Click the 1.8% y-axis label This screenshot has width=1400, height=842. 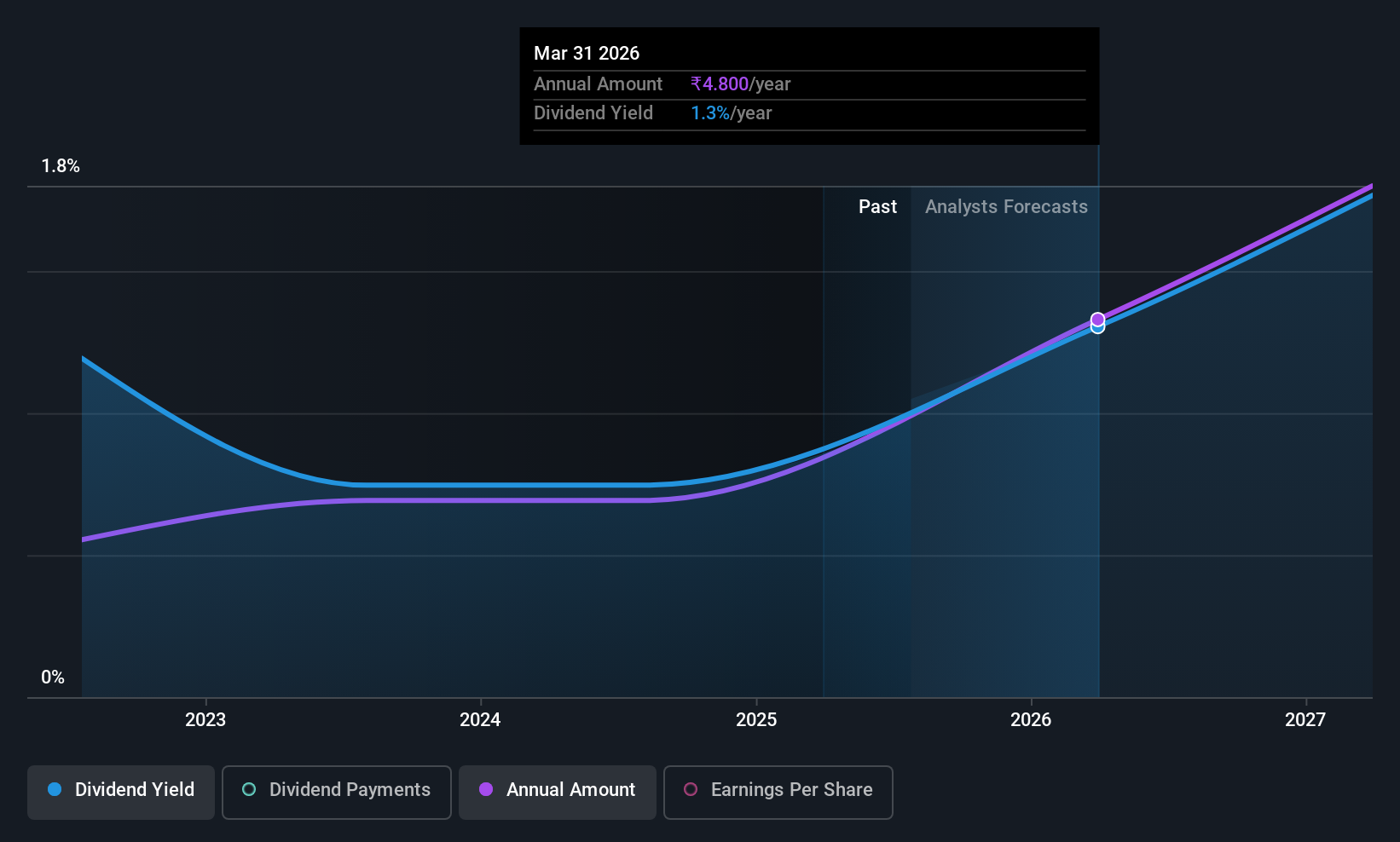click(x=61, y=166)
